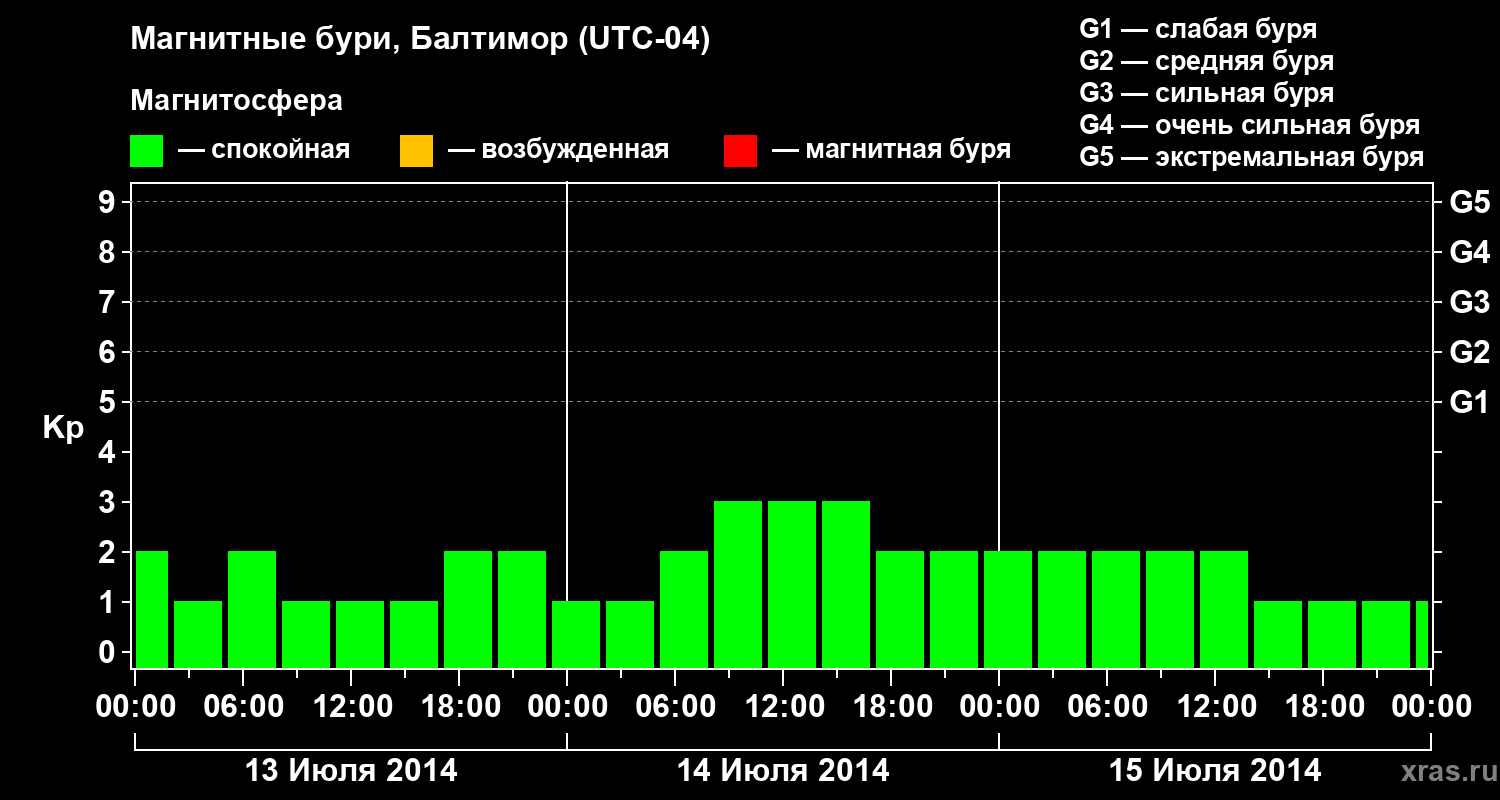Image resolution: width=1500 pixels, height=800 pixels.
Task: Click the G3 label on the right axis
Action: pyautogui.click(x=1469, y=302)
